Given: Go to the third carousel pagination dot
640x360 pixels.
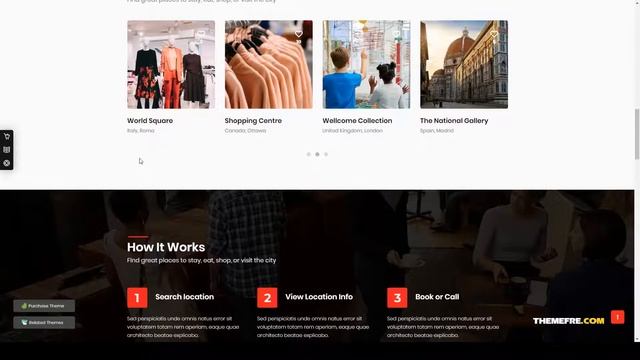Looking at the screenshot, I should coord(326,154).
